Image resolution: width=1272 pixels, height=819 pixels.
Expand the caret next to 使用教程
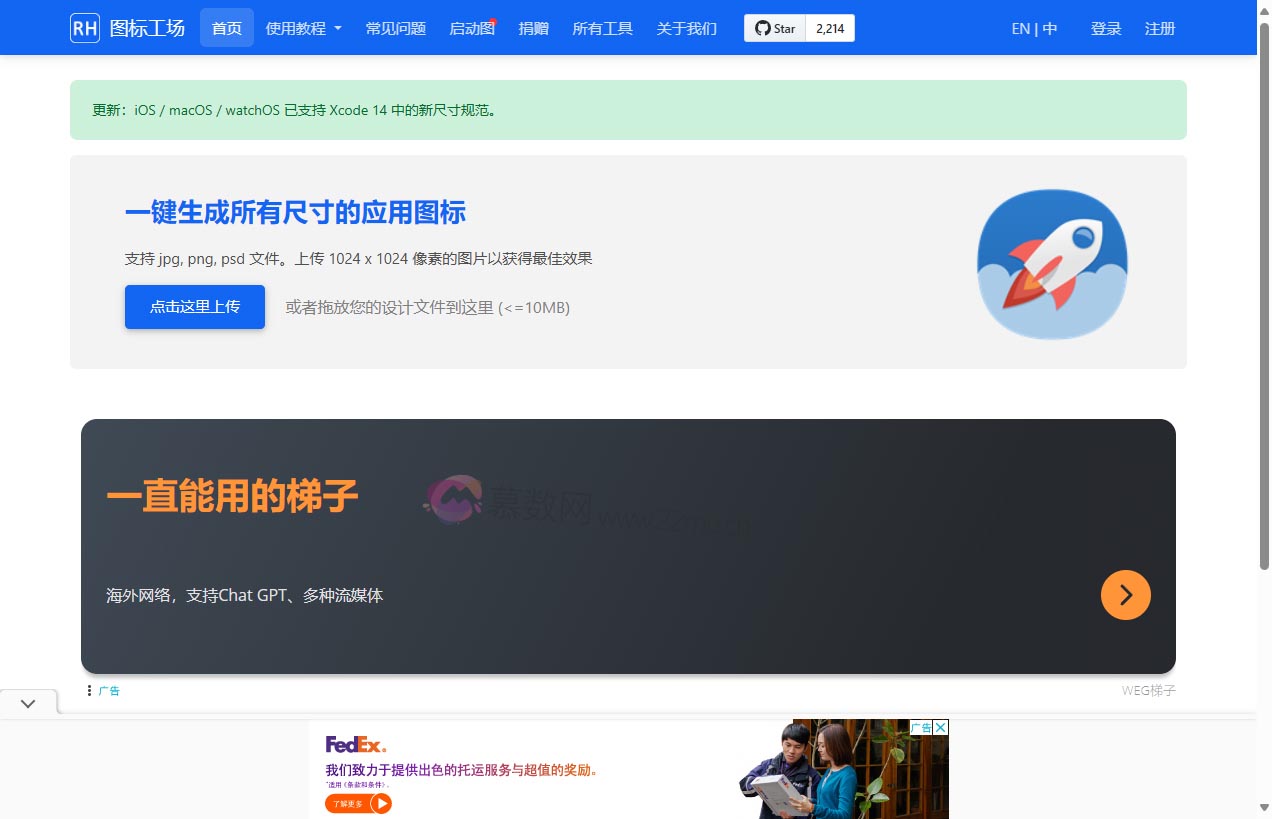tap(337, 28)
